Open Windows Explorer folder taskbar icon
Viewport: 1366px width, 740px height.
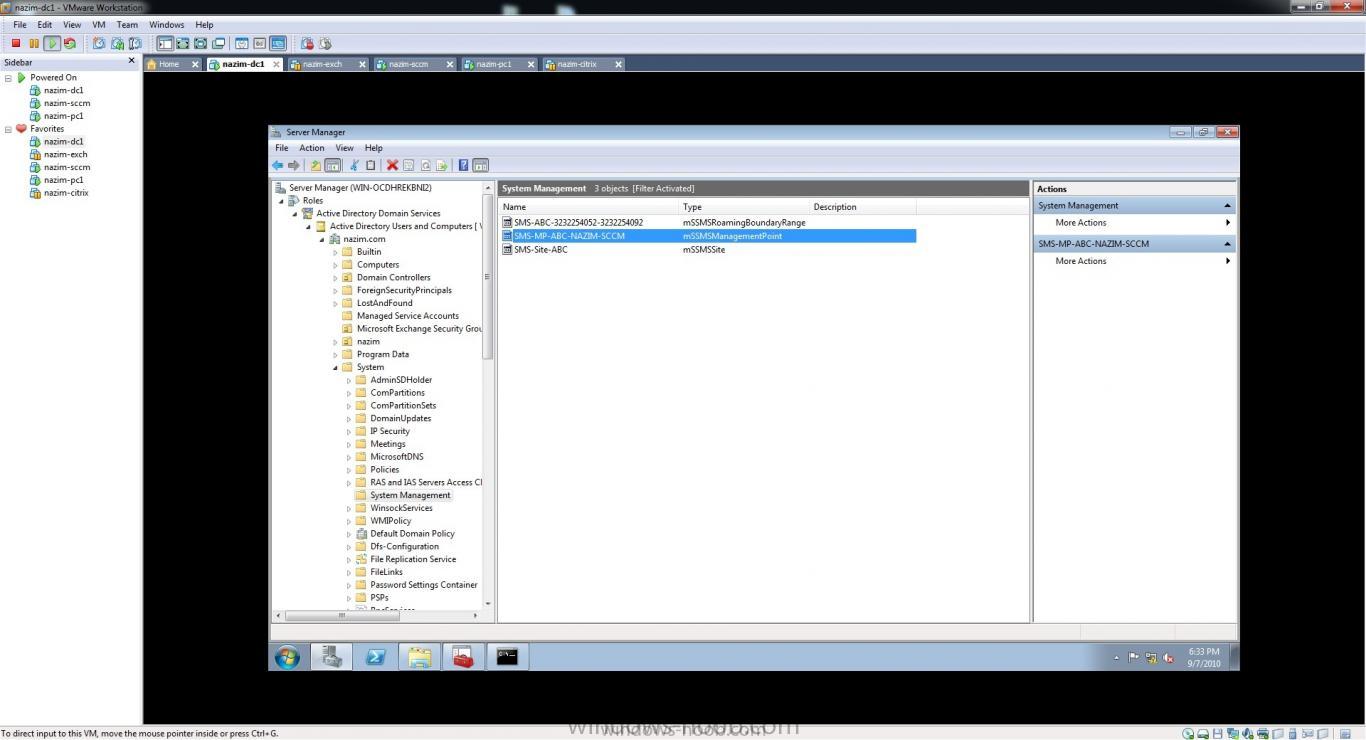(x=419, y=657)
